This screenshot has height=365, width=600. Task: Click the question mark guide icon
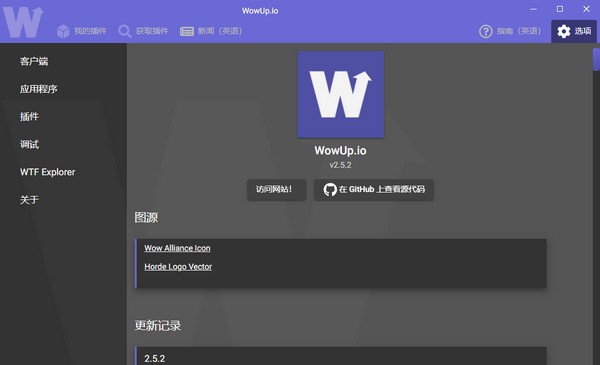point(486,31)
